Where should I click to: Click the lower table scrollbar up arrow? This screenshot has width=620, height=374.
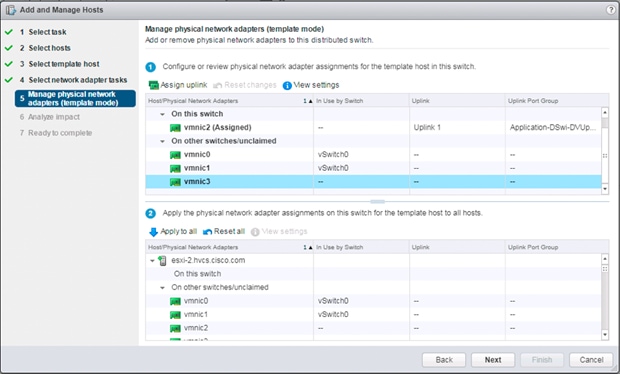click(x=605, y=259)
